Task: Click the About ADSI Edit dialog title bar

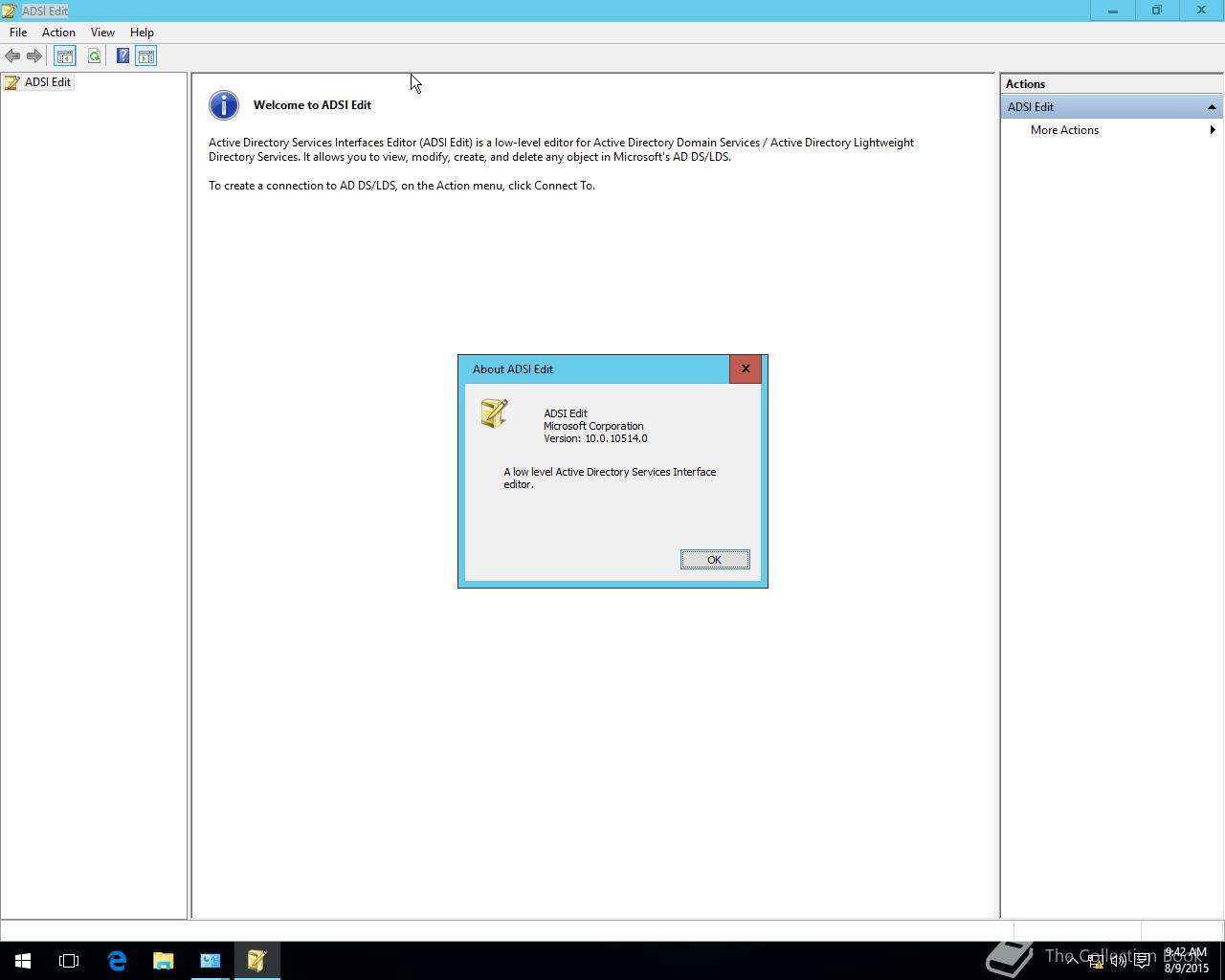Action: point(593,368)
